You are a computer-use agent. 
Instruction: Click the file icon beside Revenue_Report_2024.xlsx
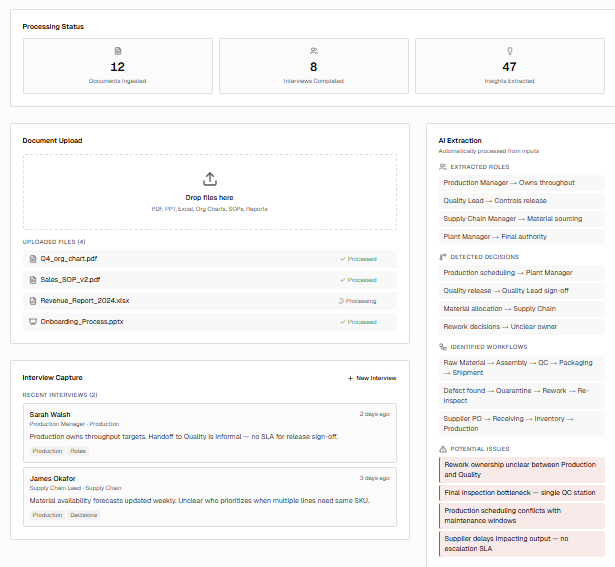coord(33,301)
